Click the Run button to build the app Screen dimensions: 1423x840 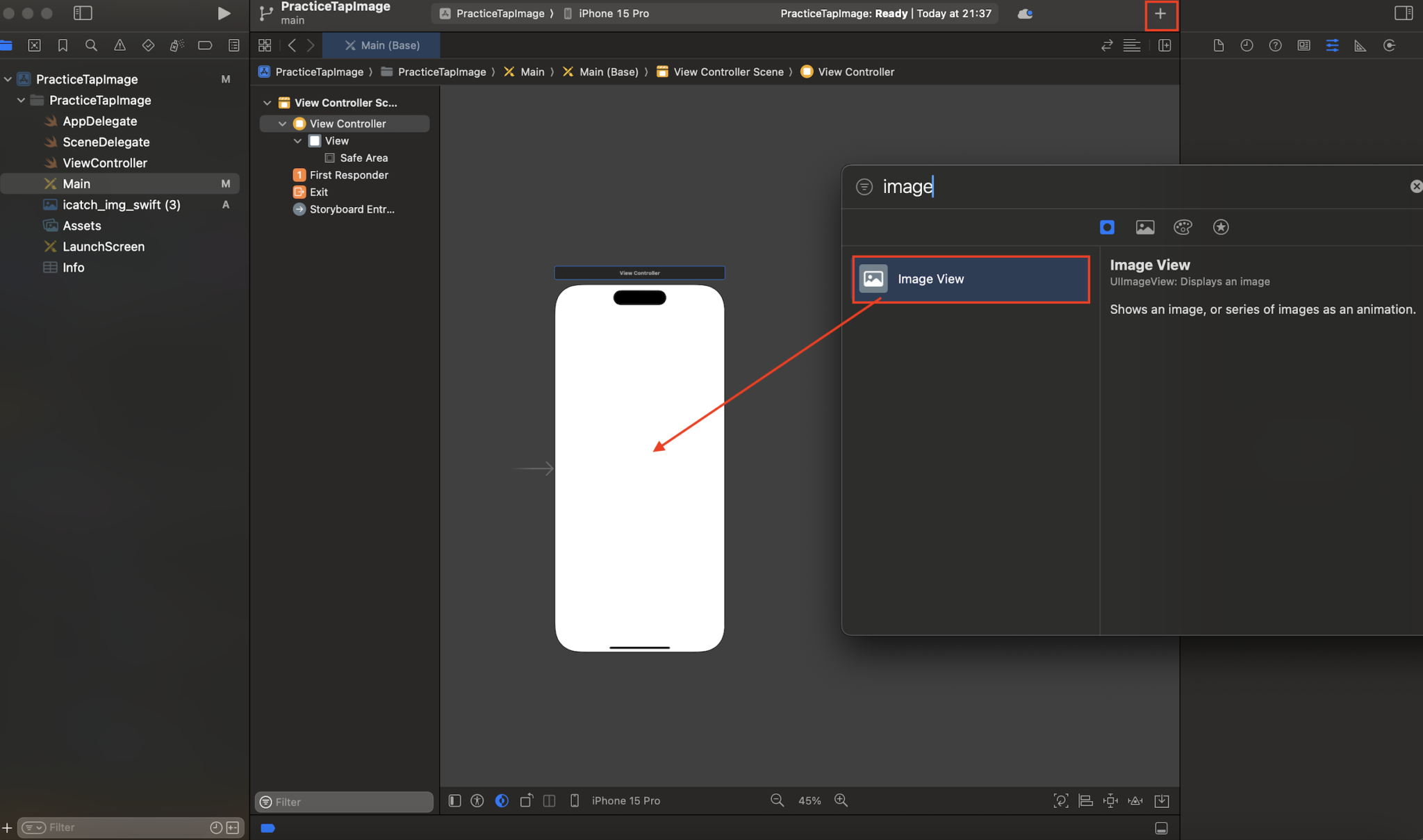pos(223,13)
